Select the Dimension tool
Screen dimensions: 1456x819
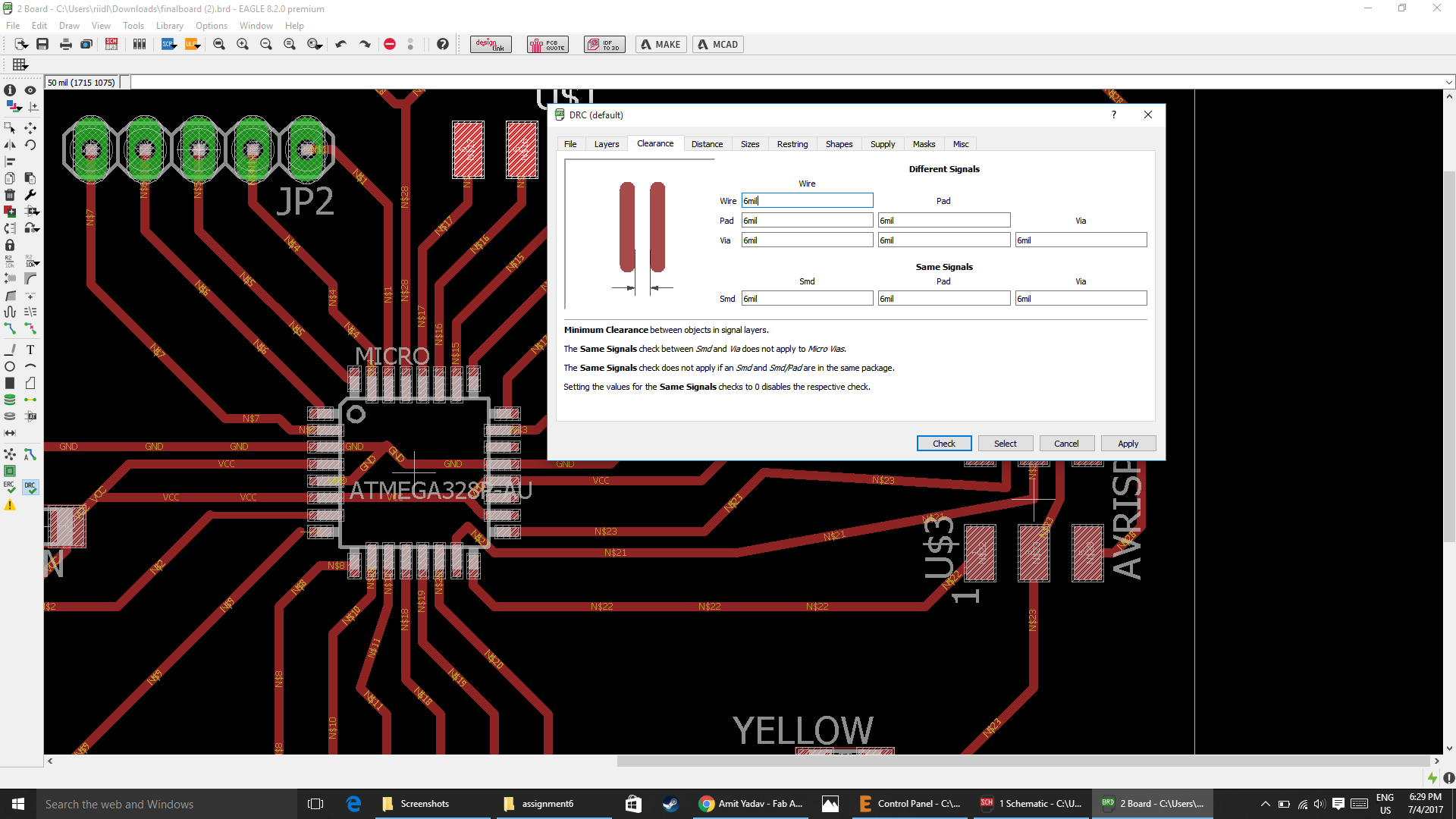[x=10, y=433]
